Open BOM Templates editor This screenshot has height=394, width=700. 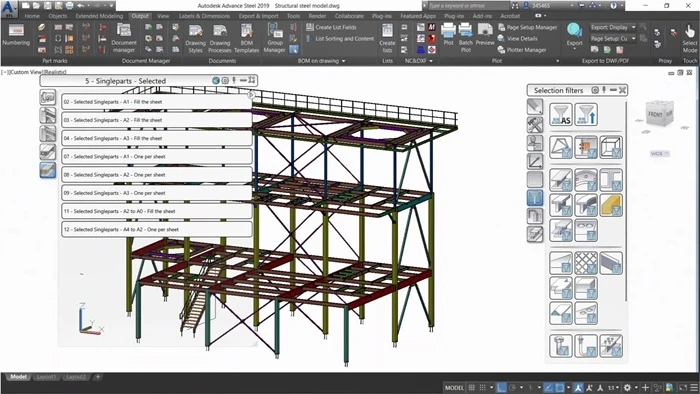coord(246,39)
